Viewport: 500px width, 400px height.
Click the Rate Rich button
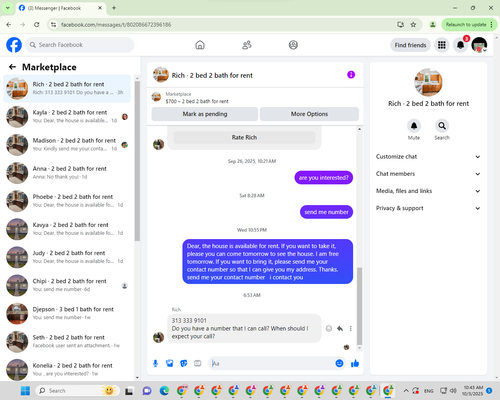coord(244,137)
